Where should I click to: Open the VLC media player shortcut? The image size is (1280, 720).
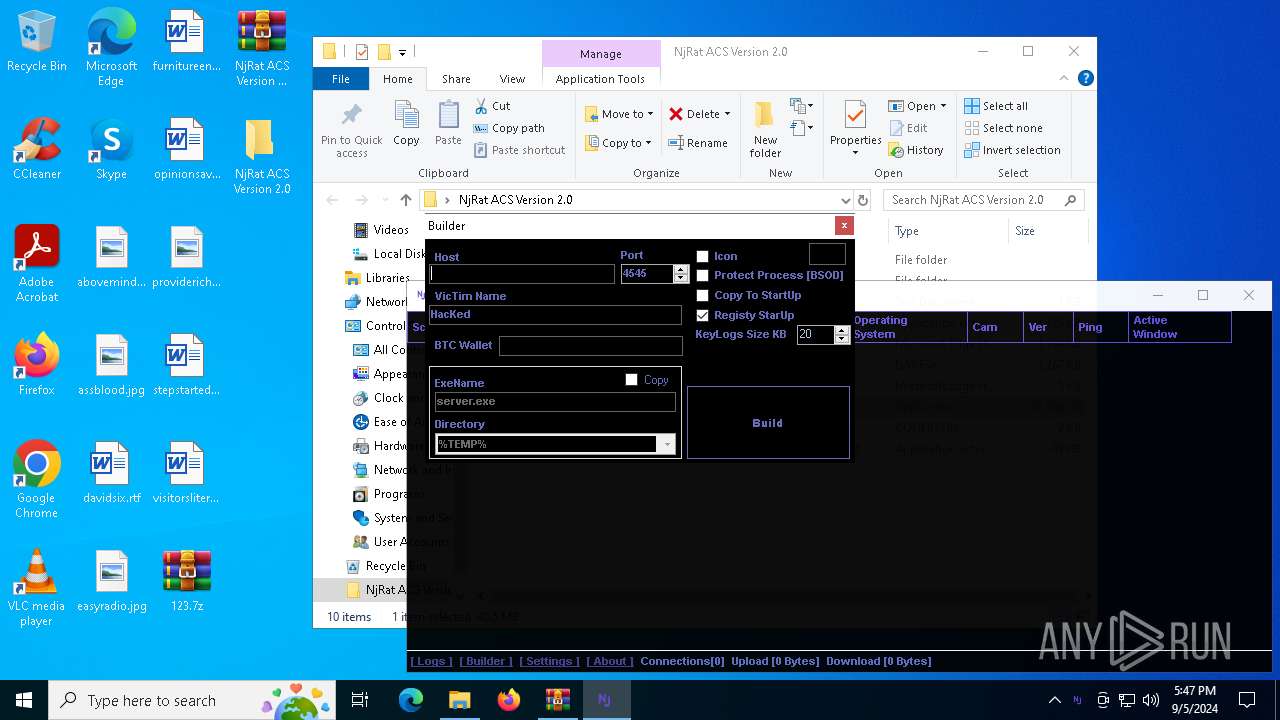(36, 588)
